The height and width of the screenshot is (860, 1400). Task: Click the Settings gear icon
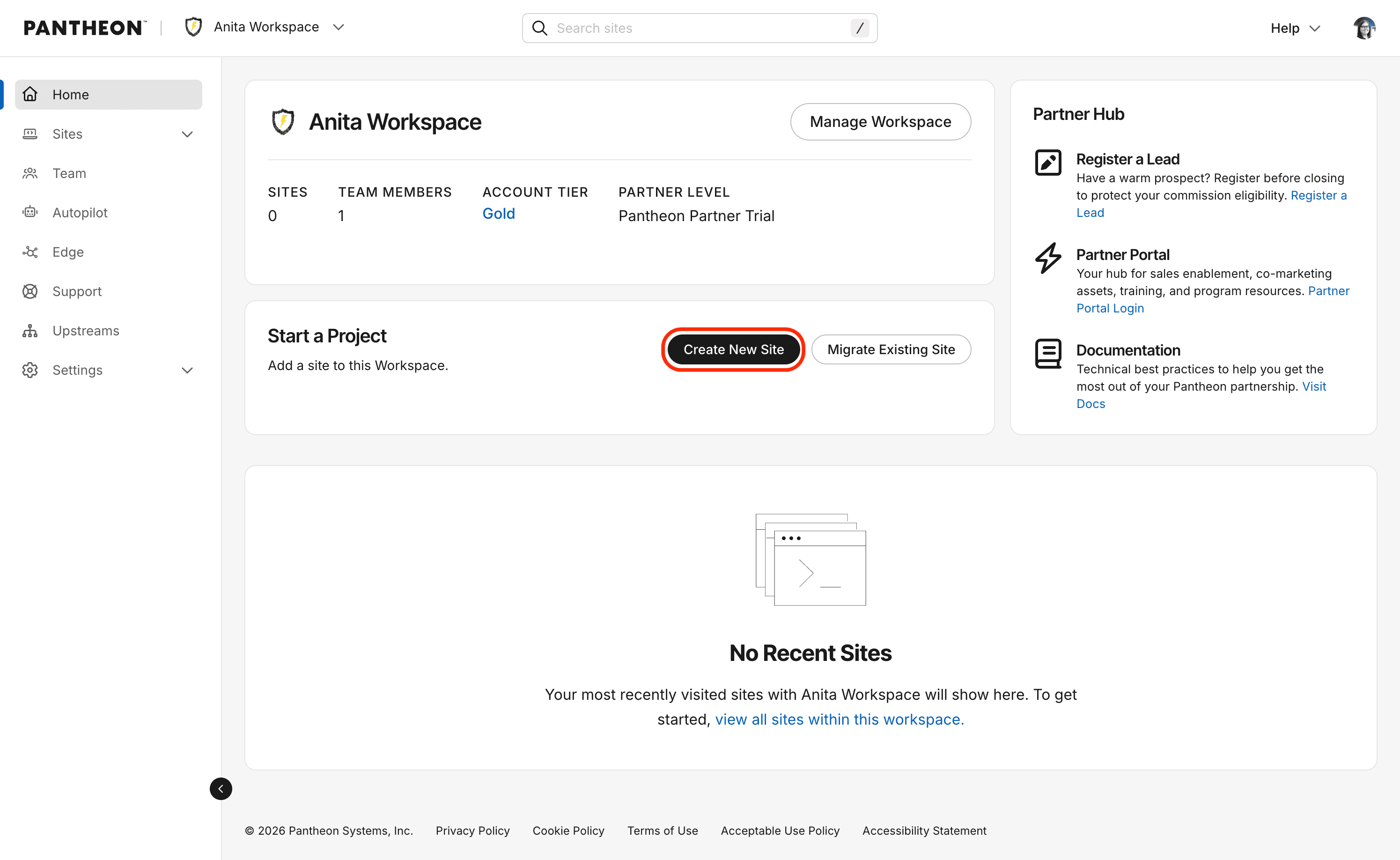[30, 370]
